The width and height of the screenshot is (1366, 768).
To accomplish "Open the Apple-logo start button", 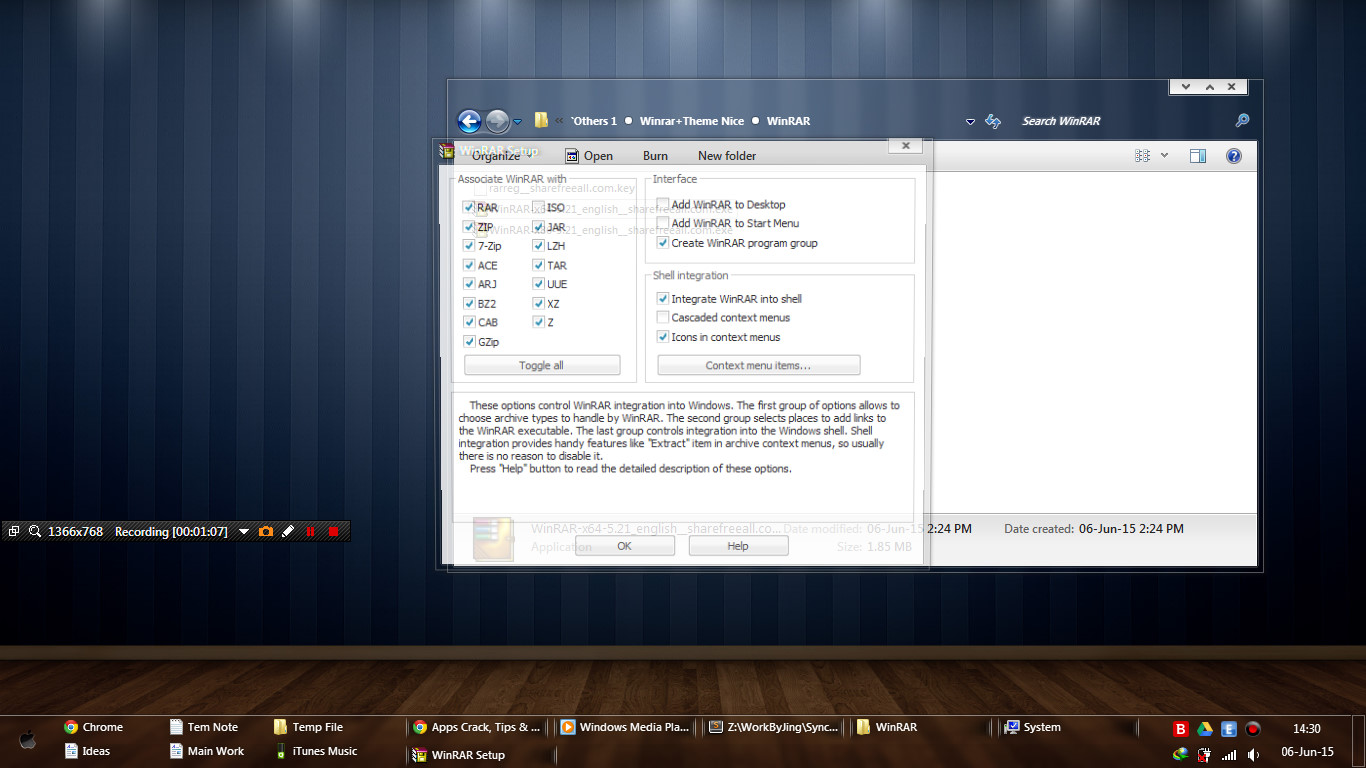I will click(x=27, y=740).
